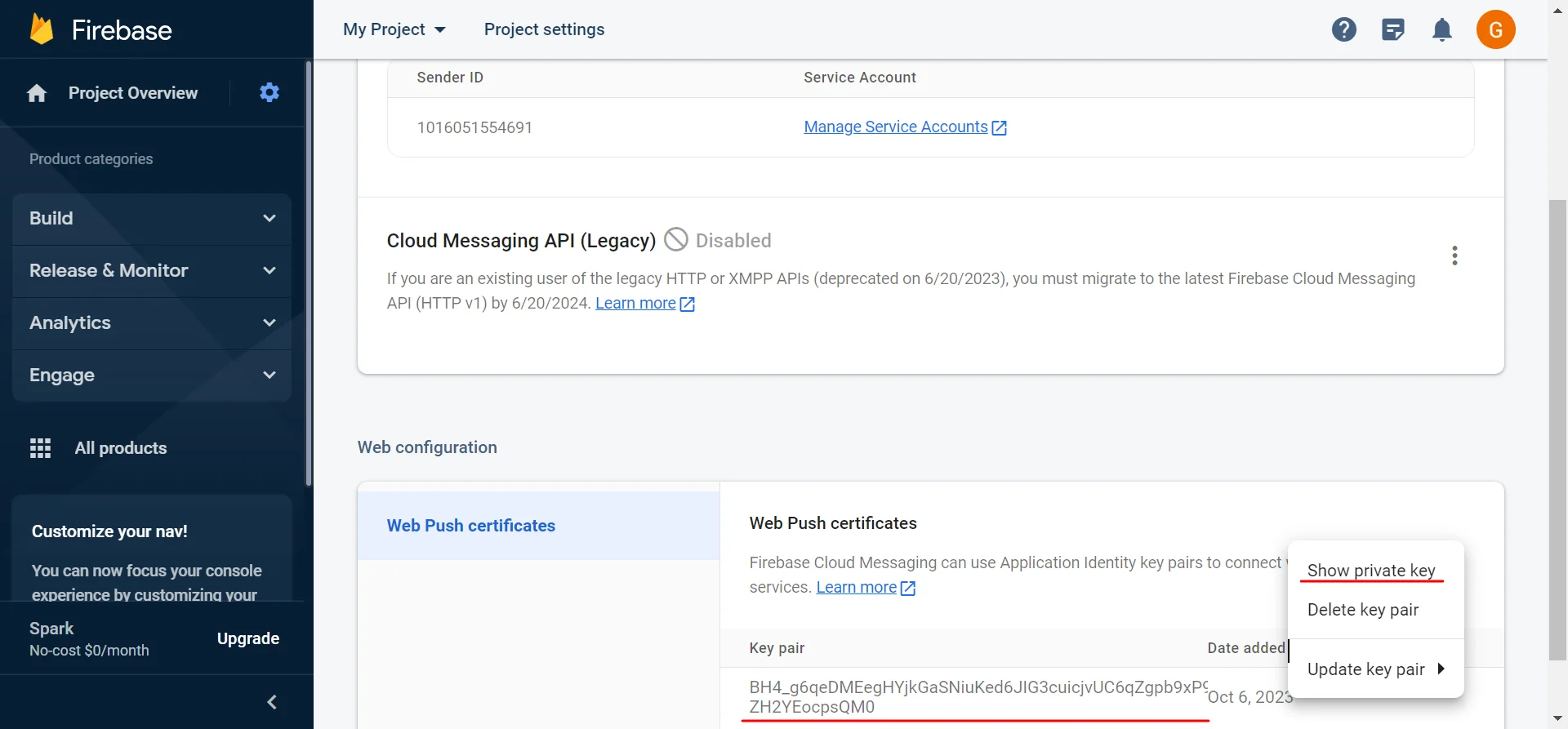
Task: Click the Disabled status icon
Action: (676, 240)
